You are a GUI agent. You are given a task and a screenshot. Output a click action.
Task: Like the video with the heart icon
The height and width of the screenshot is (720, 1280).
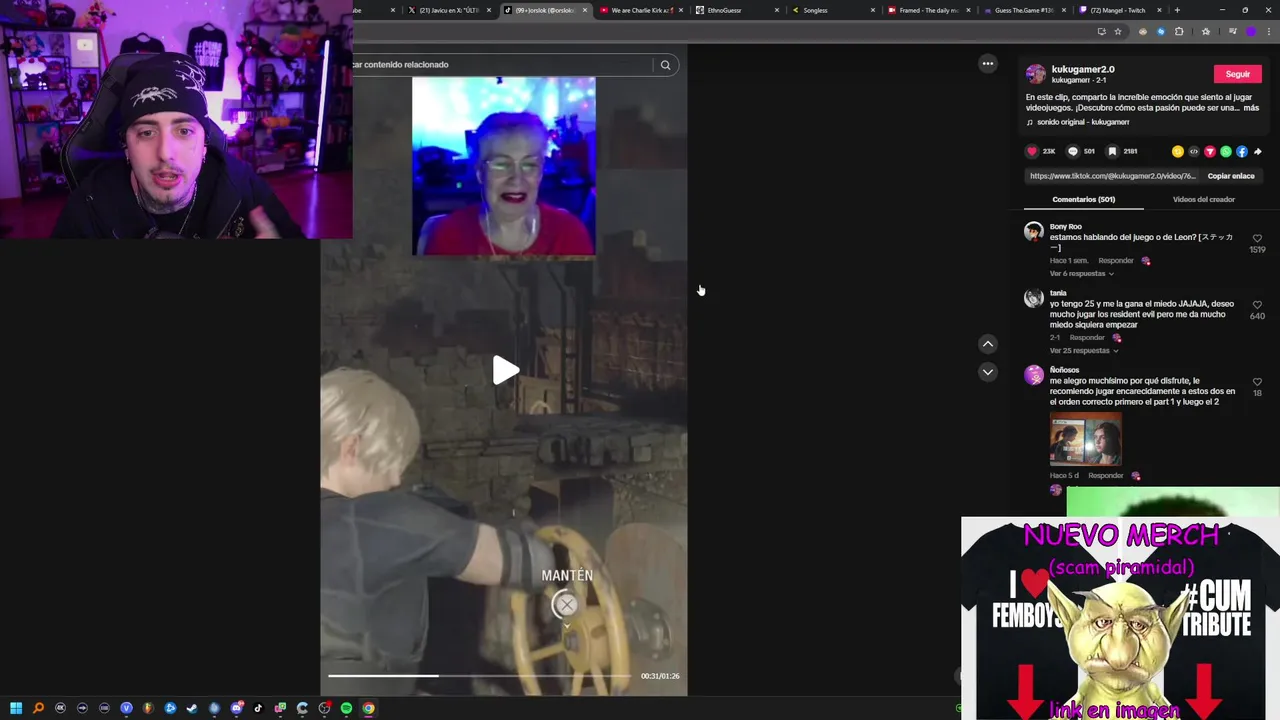pos(1032,151)
